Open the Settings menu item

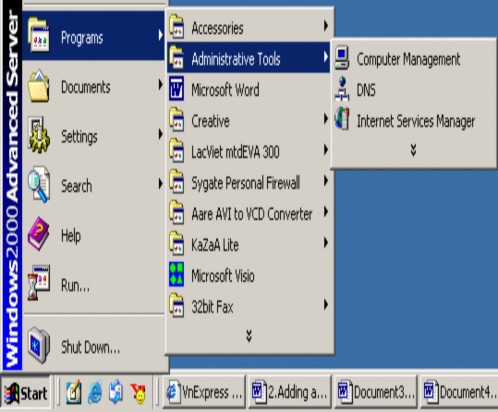[94, 136]
